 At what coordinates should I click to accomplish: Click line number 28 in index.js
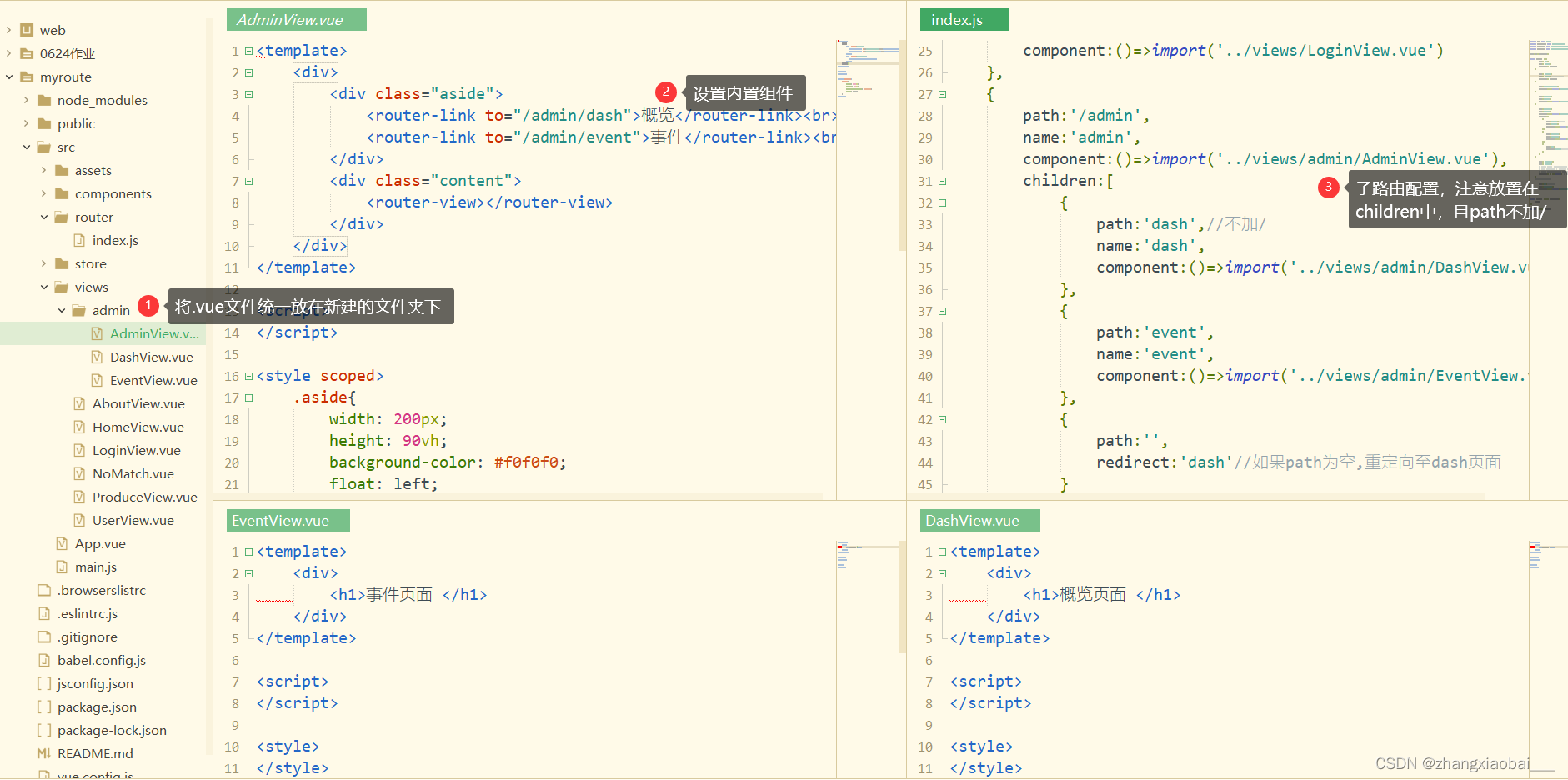point(925,116)
